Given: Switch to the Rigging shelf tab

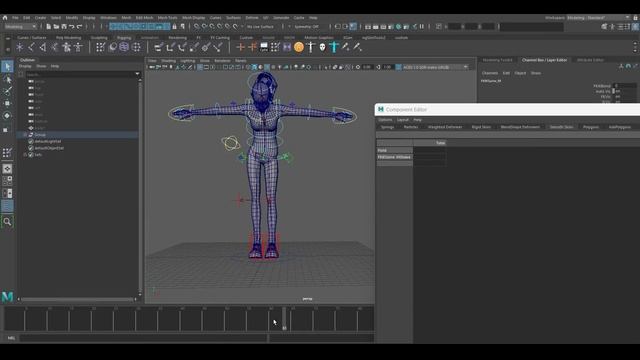Looking at the screenshot, I should coord(124,38).
